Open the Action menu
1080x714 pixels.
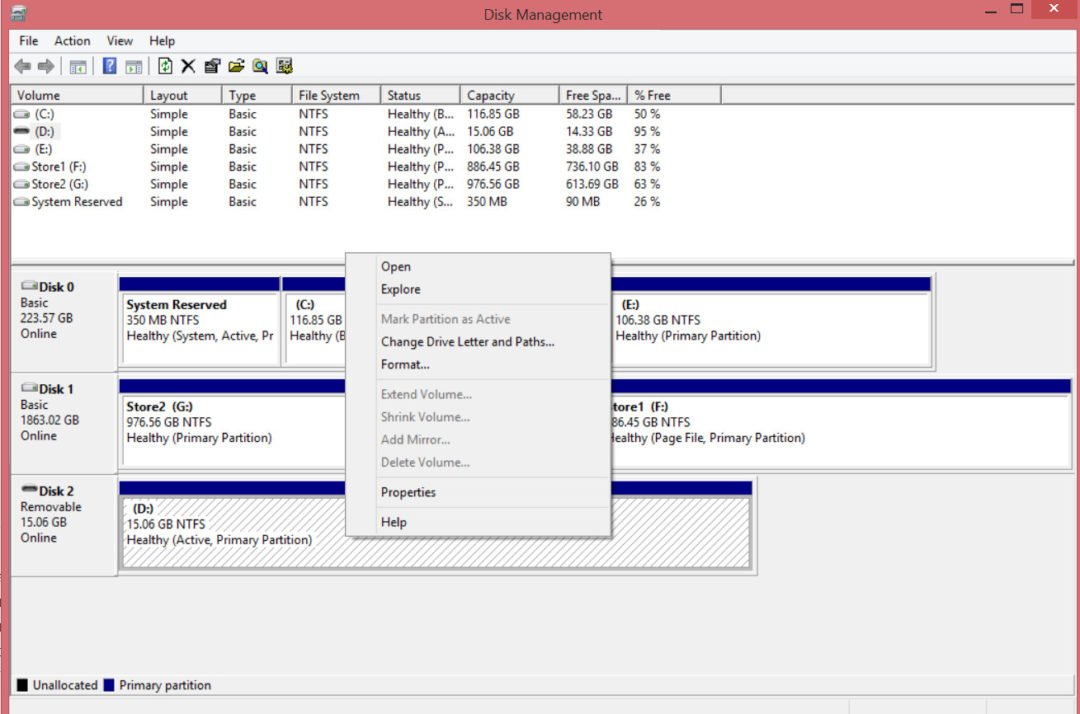(x=71, y=41)
